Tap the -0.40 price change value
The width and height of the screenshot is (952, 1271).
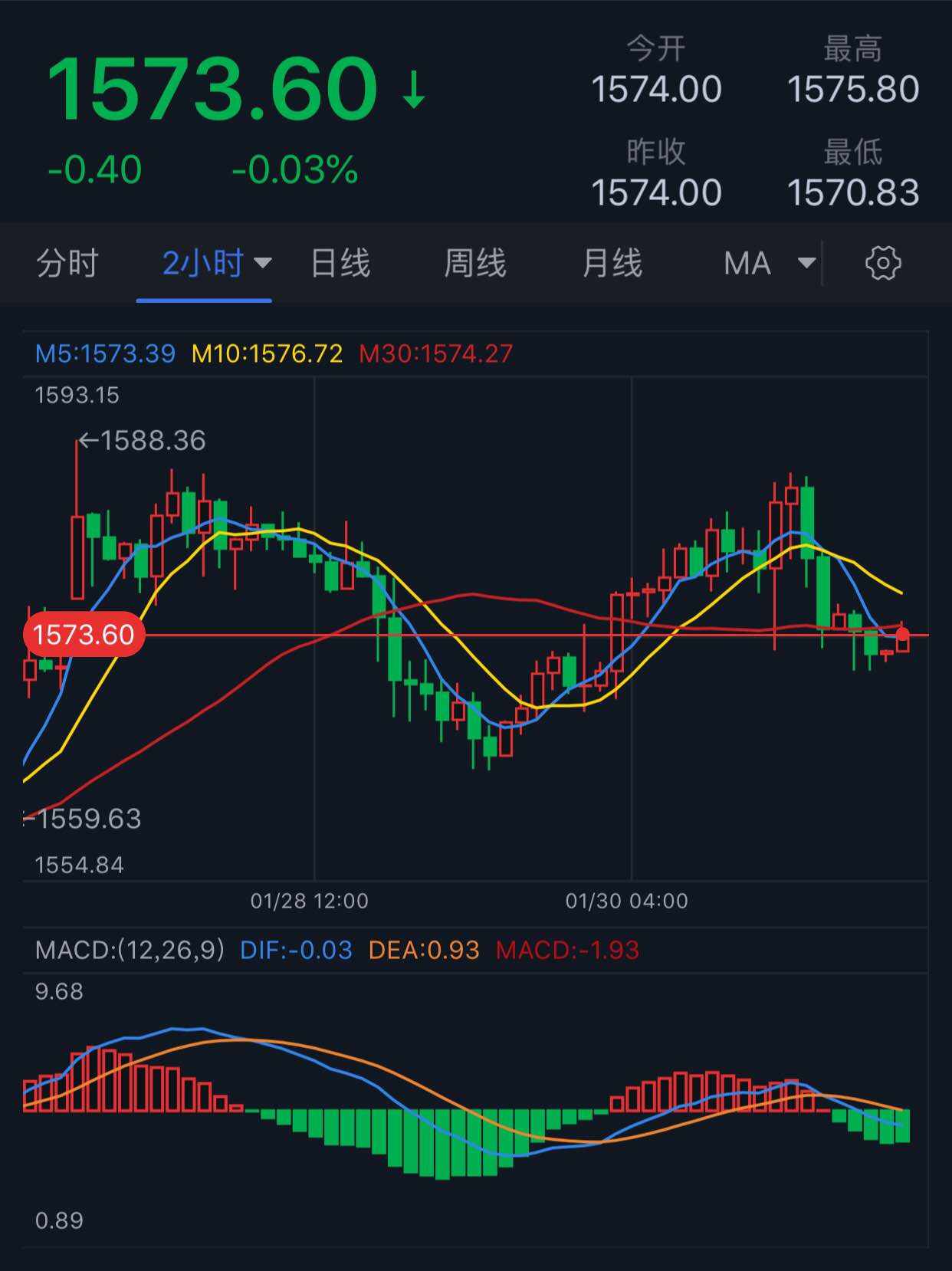pos(94,170)
